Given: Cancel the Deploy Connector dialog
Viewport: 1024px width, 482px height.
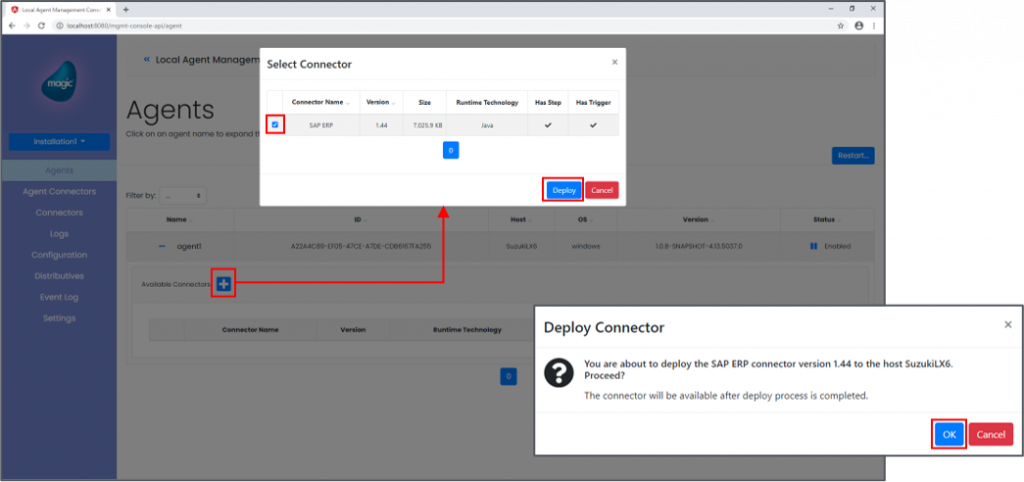Looking at the screenshot, I should click(990, 434).
